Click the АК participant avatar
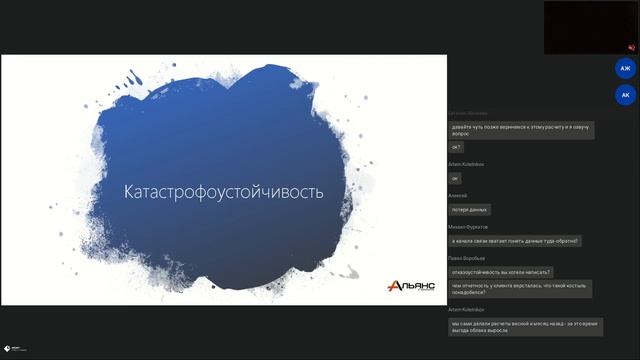This screenshot has width=640, height=360. (625, 95)
